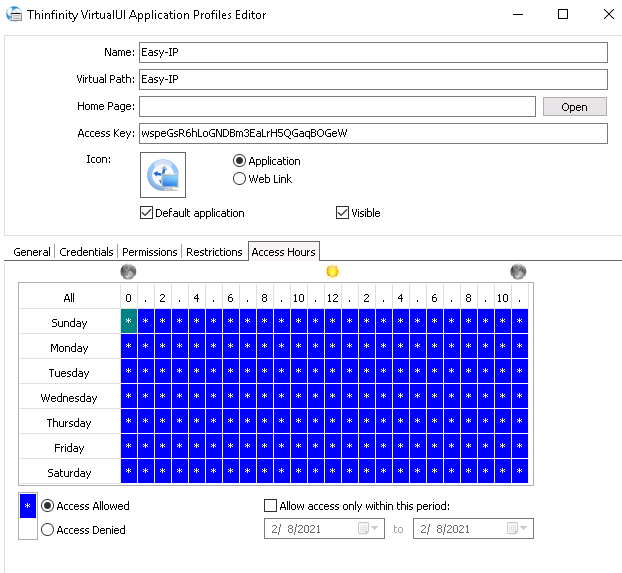This screenshot has width=622, height=573.
Task: Switch to the Restrictions tab
Action: coord(214,252)
